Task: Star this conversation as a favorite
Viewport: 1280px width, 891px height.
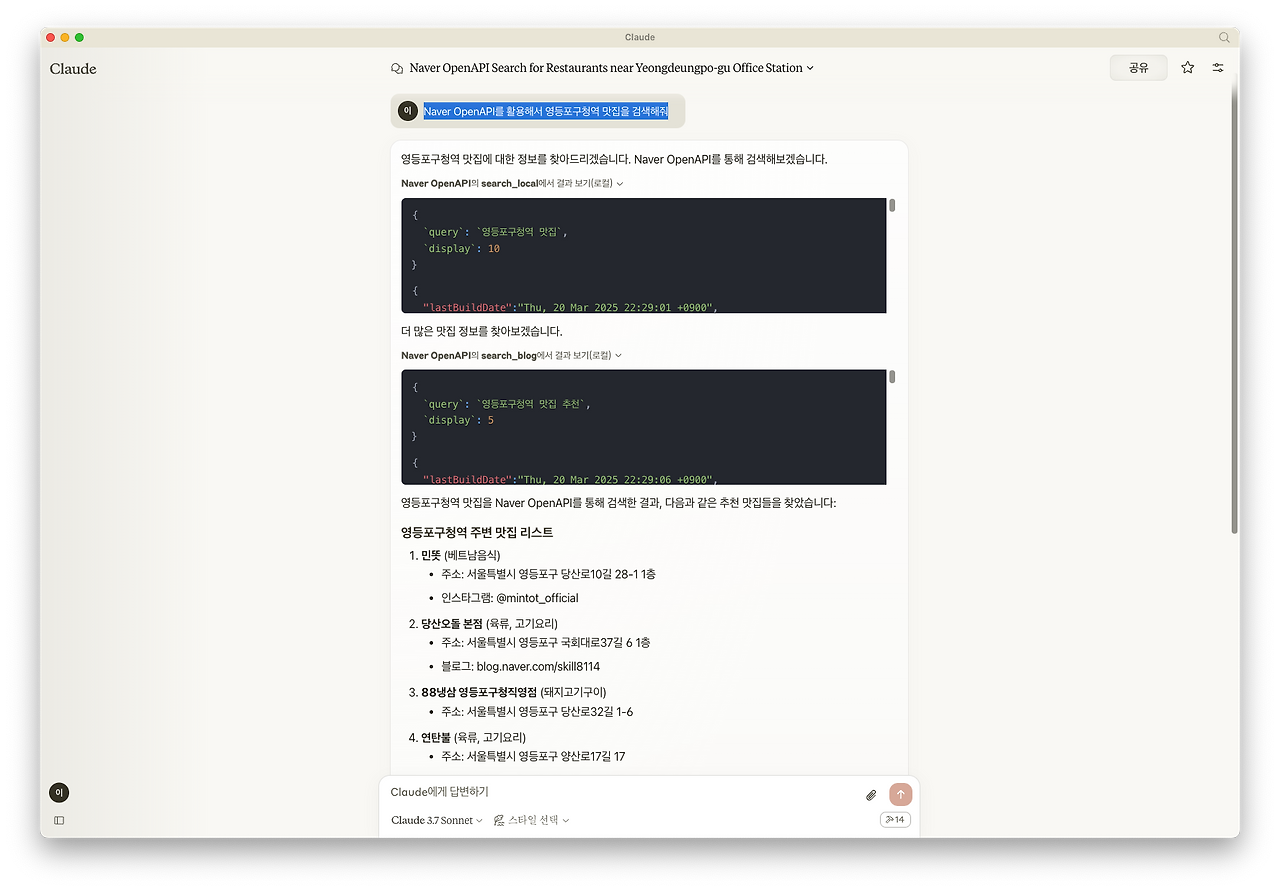Action: [x=1187, y=67]
